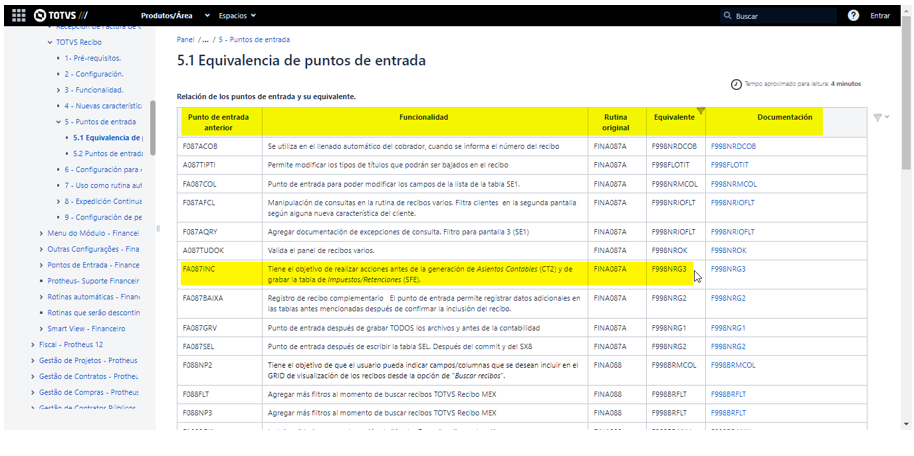Expand Gestão de Projetos node

[33, 361]
